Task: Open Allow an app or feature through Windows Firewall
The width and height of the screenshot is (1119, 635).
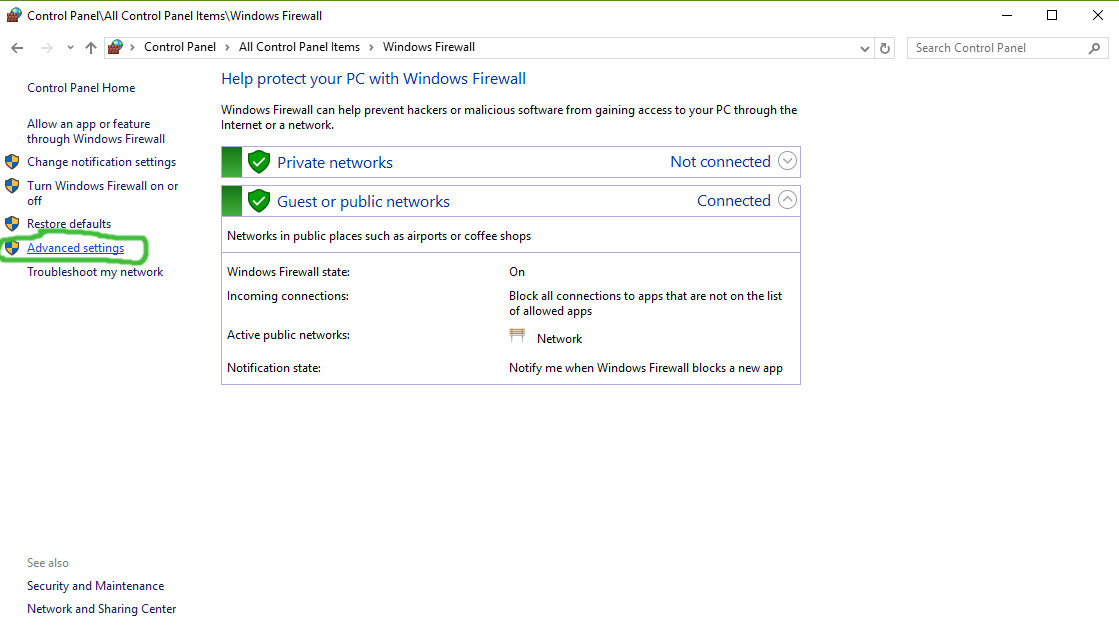Action: 96,131
